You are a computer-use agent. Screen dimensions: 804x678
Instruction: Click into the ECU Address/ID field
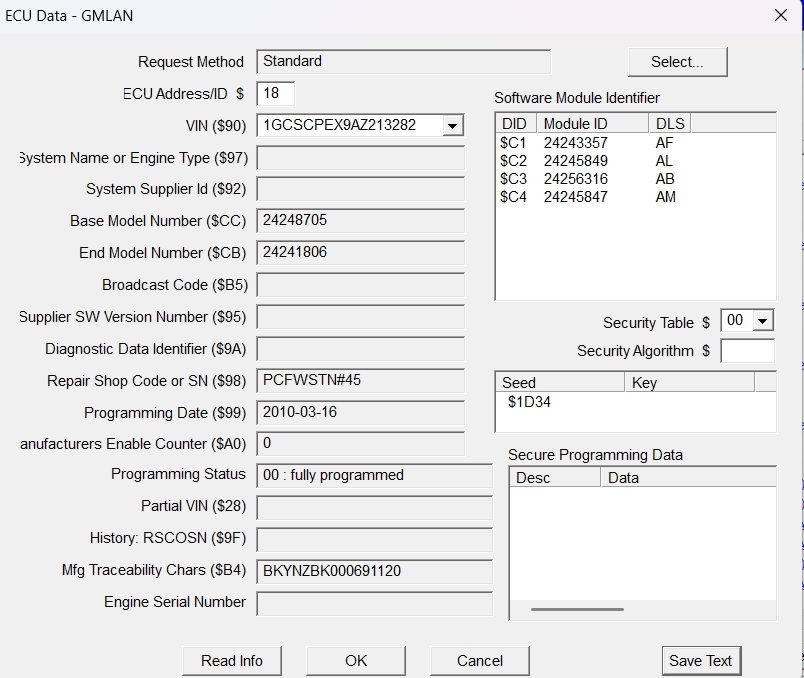pos(275,93)
